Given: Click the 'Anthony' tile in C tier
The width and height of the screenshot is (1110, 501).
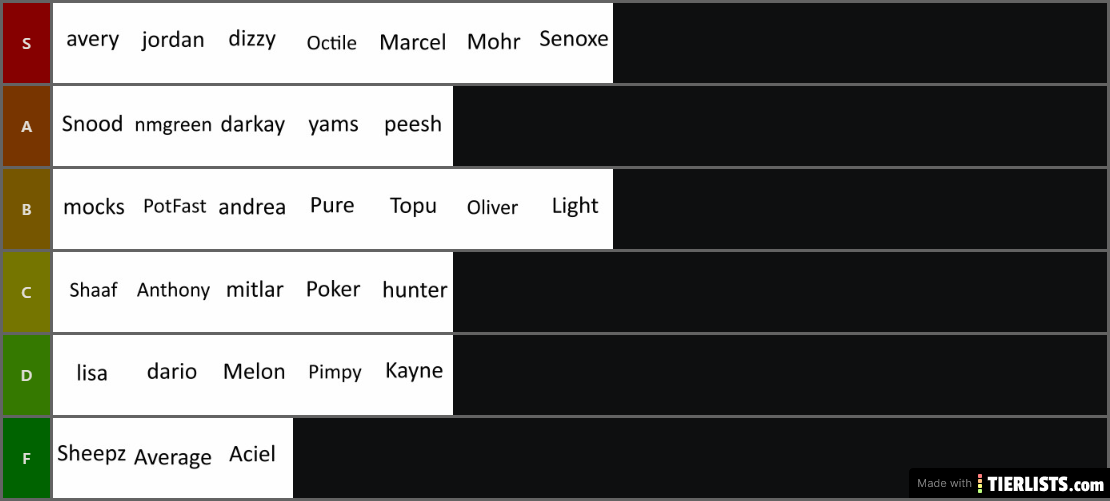Looking at the screenshot, I should (173, 292).
